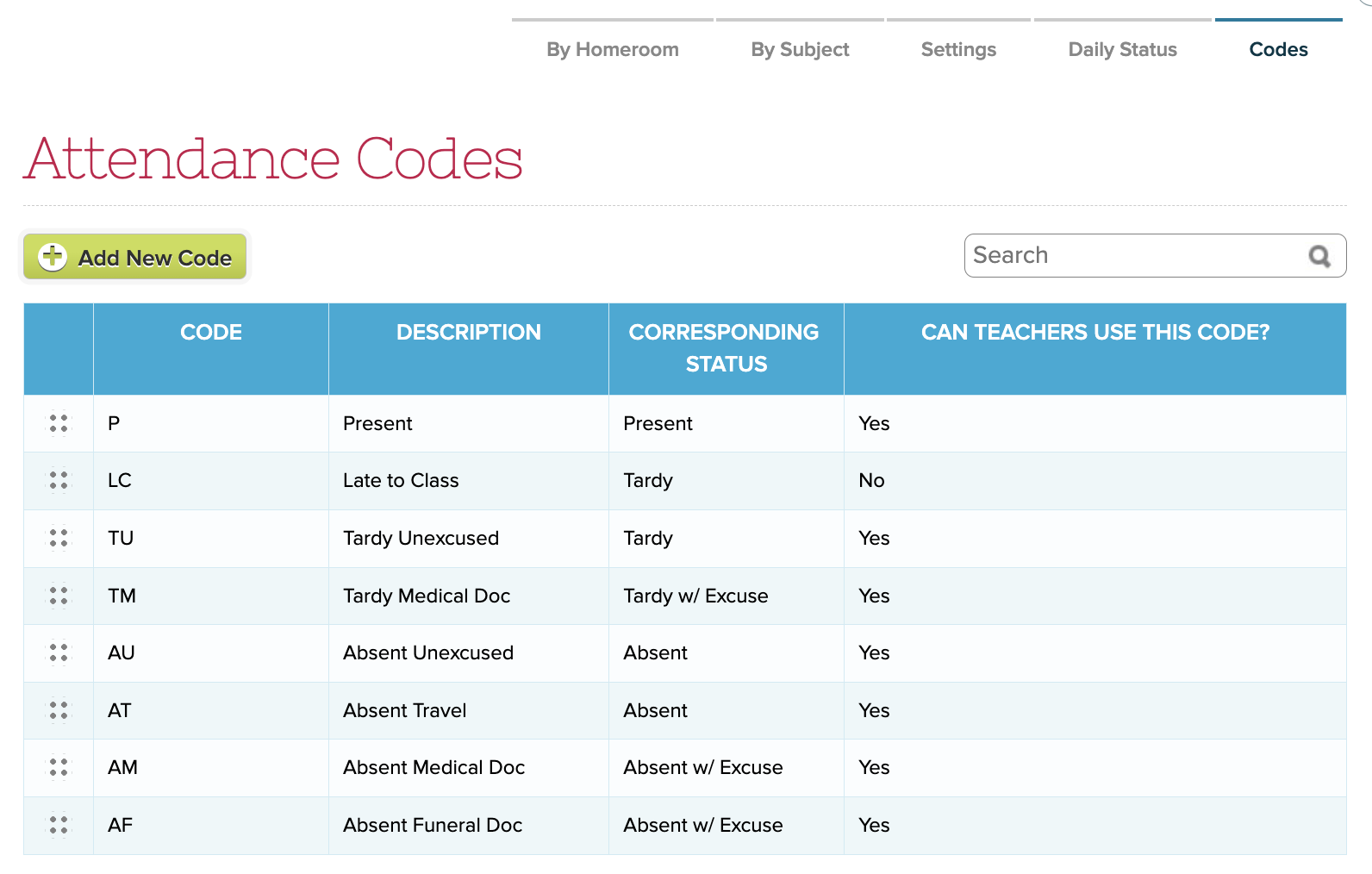
Task: Click the magnifying glass search icon
Action: [1319, 256]
